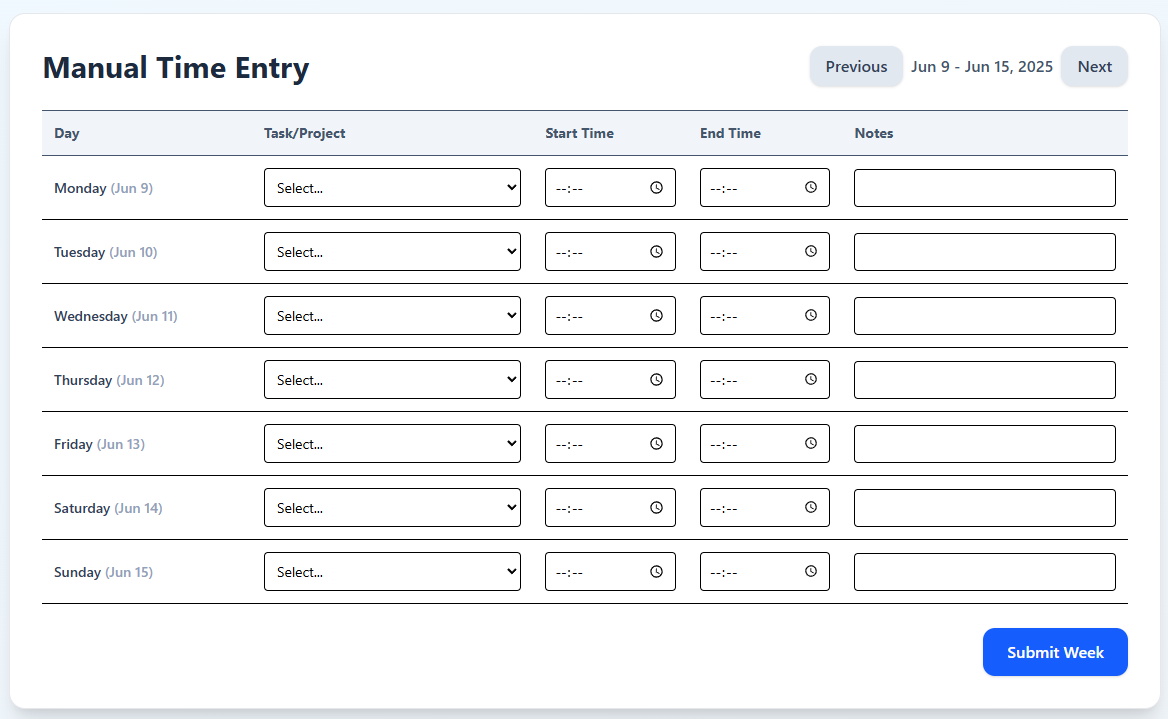Open clock picker for Thursday start time

(x=656, y=380)
